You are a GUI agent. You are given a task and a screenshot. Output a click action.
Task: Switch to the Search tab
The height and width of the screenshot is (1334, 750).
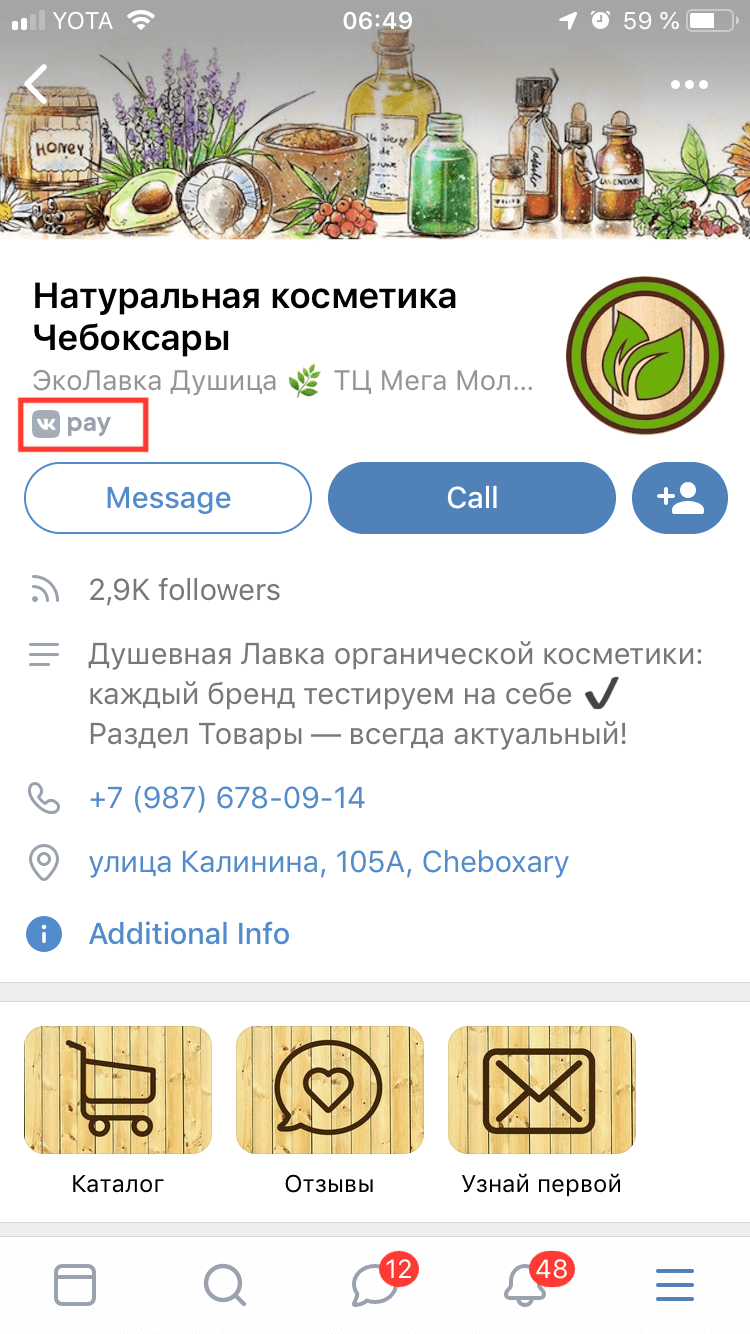pyautogui.click(x=225, y=1284)
